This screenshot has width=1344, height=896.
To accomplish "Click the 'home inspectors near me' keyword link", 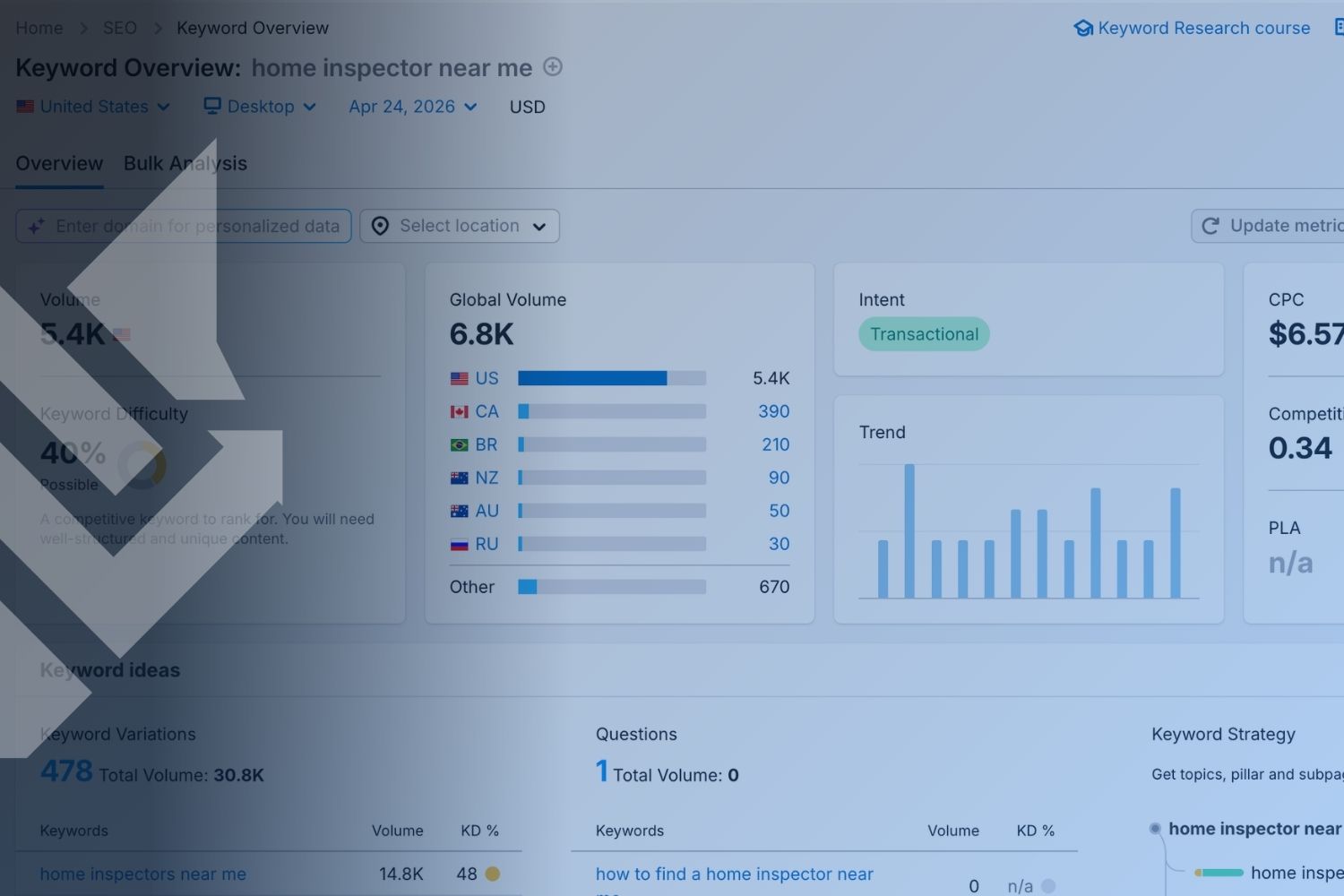I will click(142, 874).
